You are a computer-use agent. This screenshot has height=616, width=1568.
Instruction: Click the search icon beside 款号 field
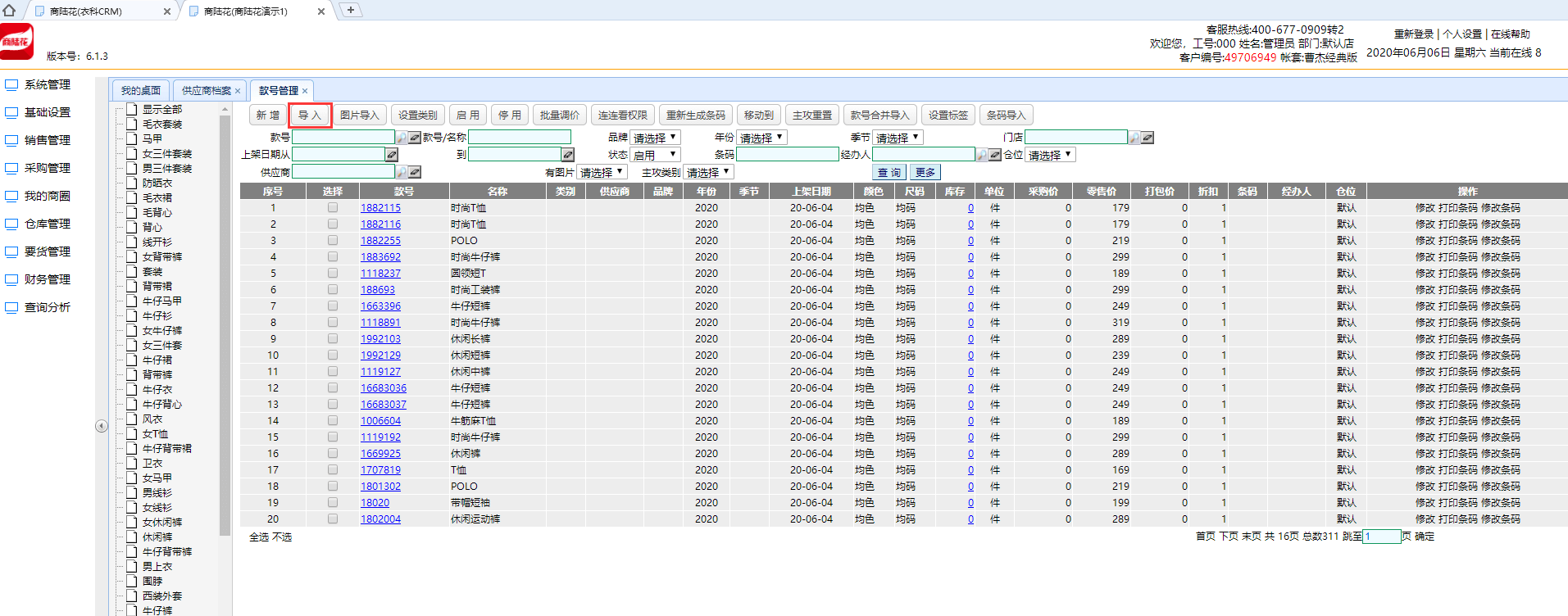[x=402, y=138]
